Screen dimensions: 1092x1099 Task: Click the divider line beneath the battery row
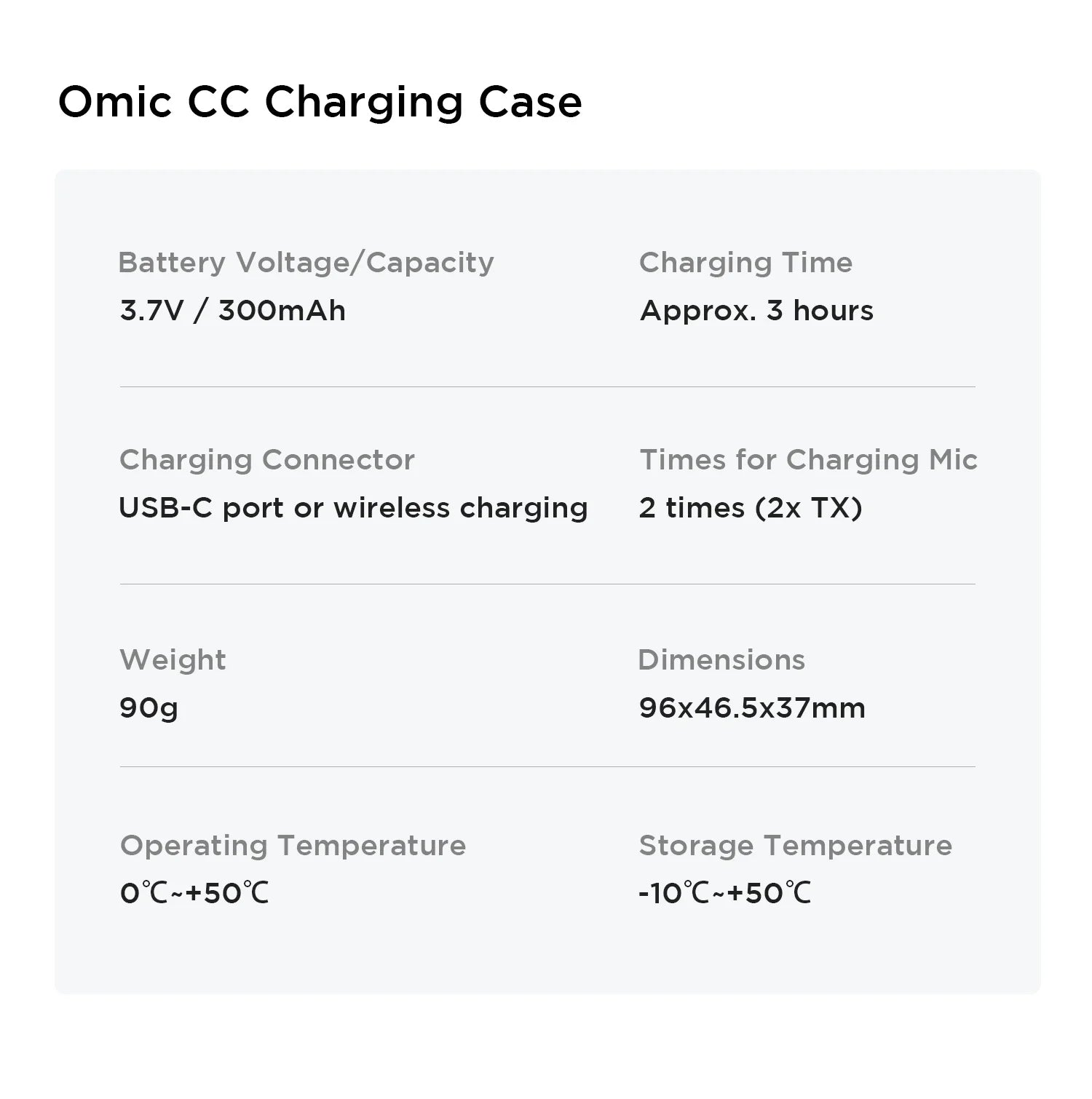(x=547, y=387)
